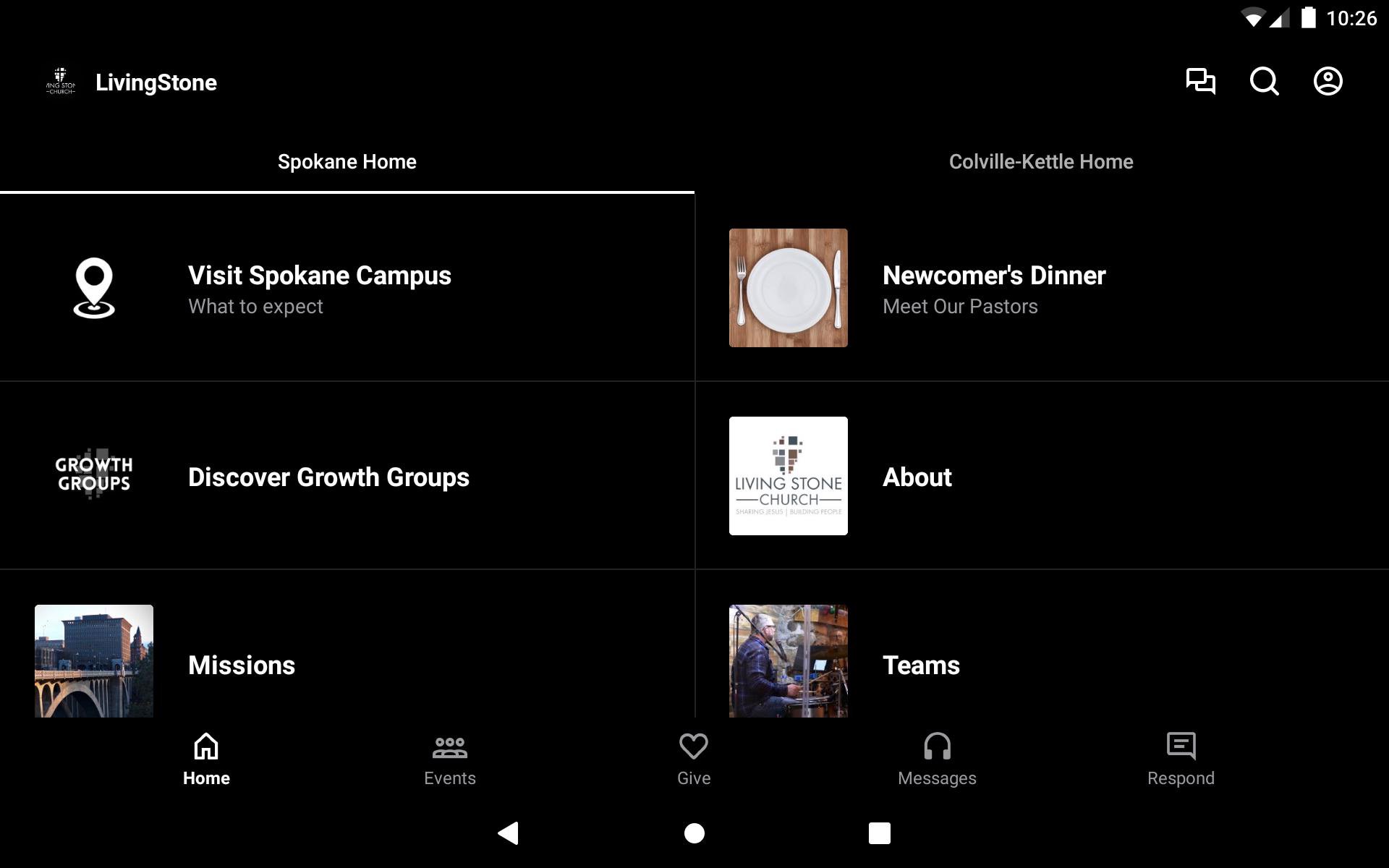Image resolution: width=1389 pixels, height=868 pixels.
Task: Tap the search magnifier icon
Action: [1264, 81]
